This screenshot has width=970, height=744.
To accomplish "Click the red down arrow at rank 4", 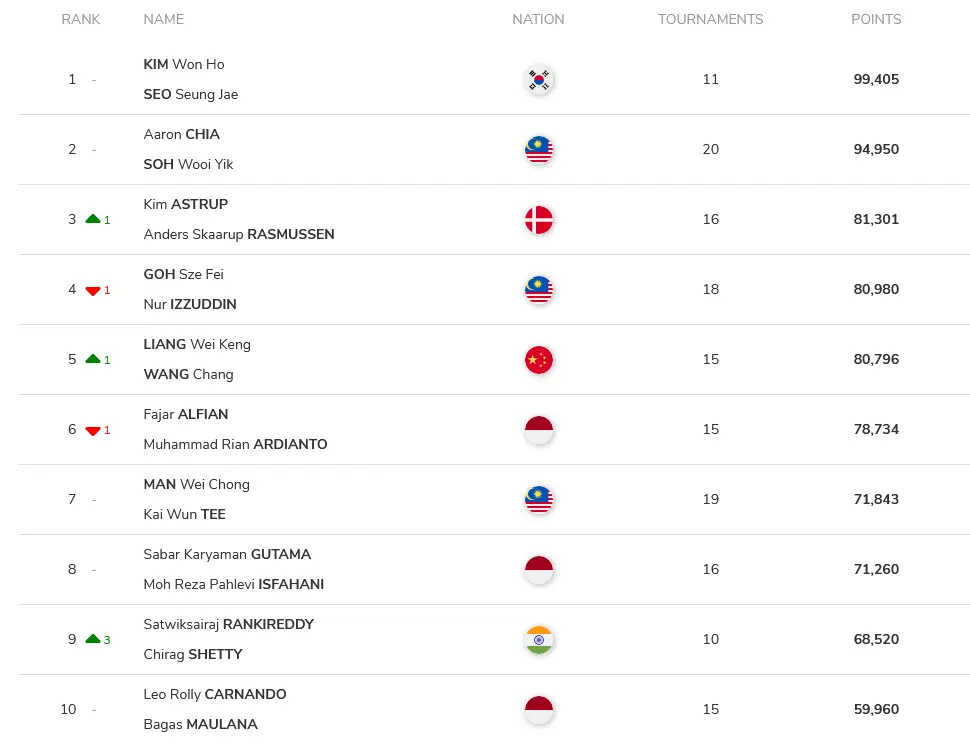I will [93, 291].
